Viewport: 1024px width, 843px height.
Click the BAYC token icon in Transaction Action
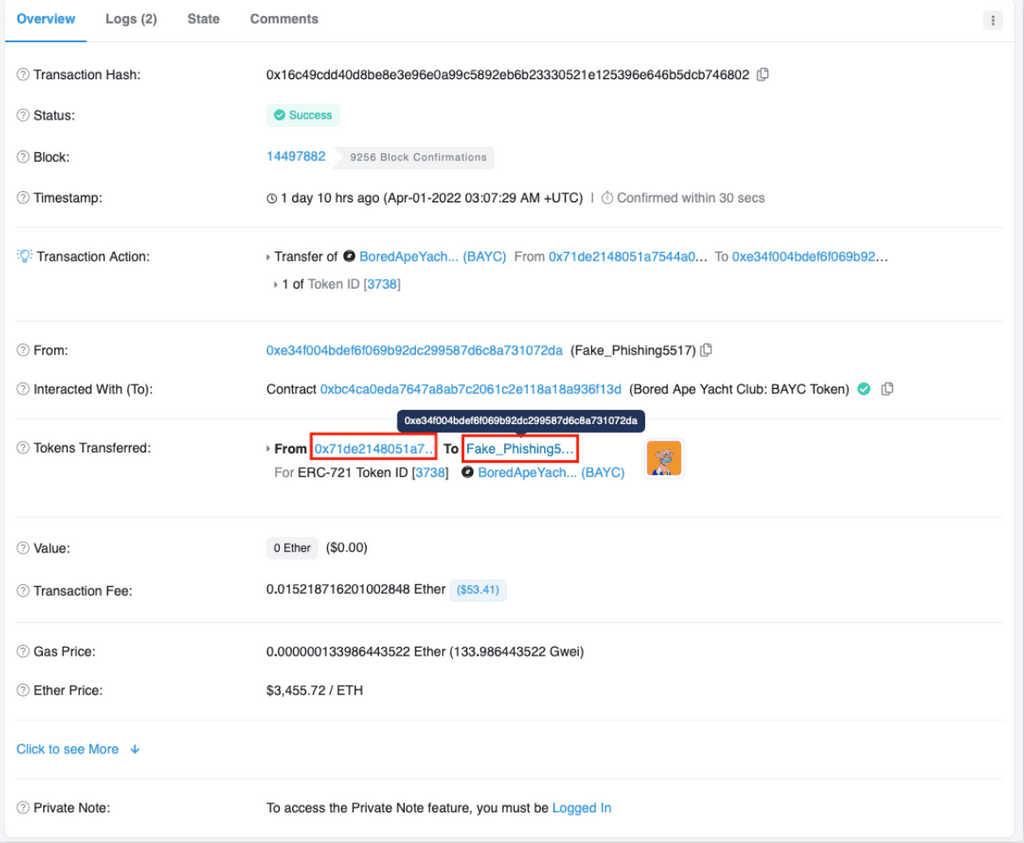[349, 256]
